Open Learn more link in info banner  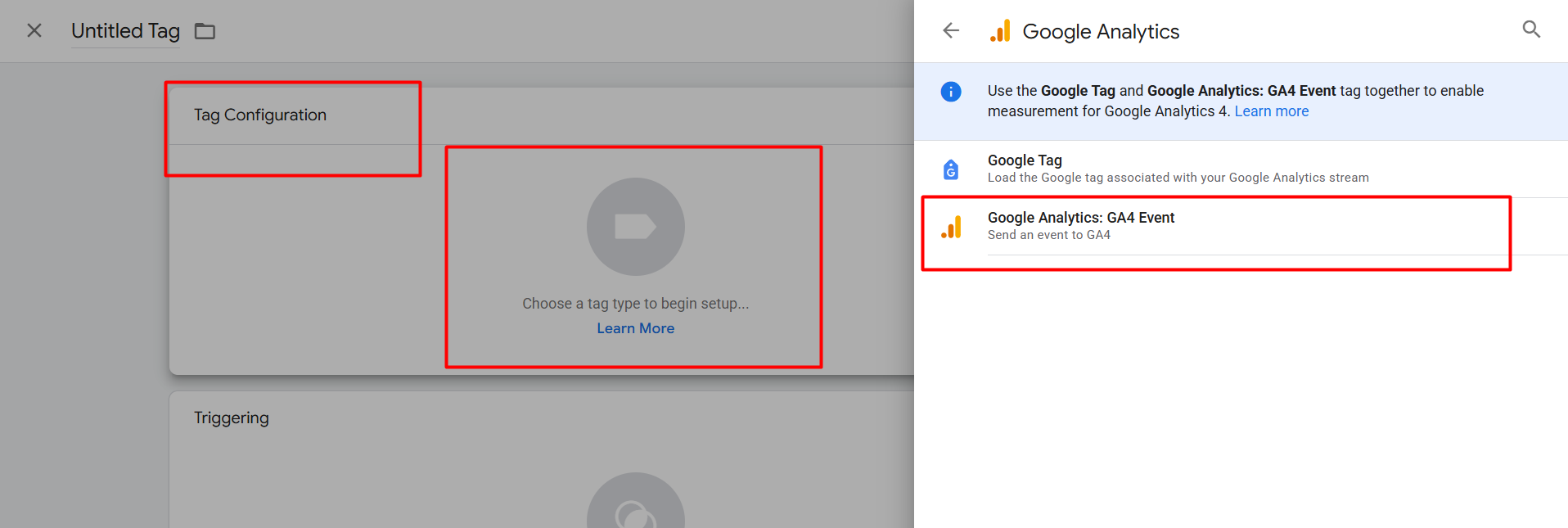1271,111
